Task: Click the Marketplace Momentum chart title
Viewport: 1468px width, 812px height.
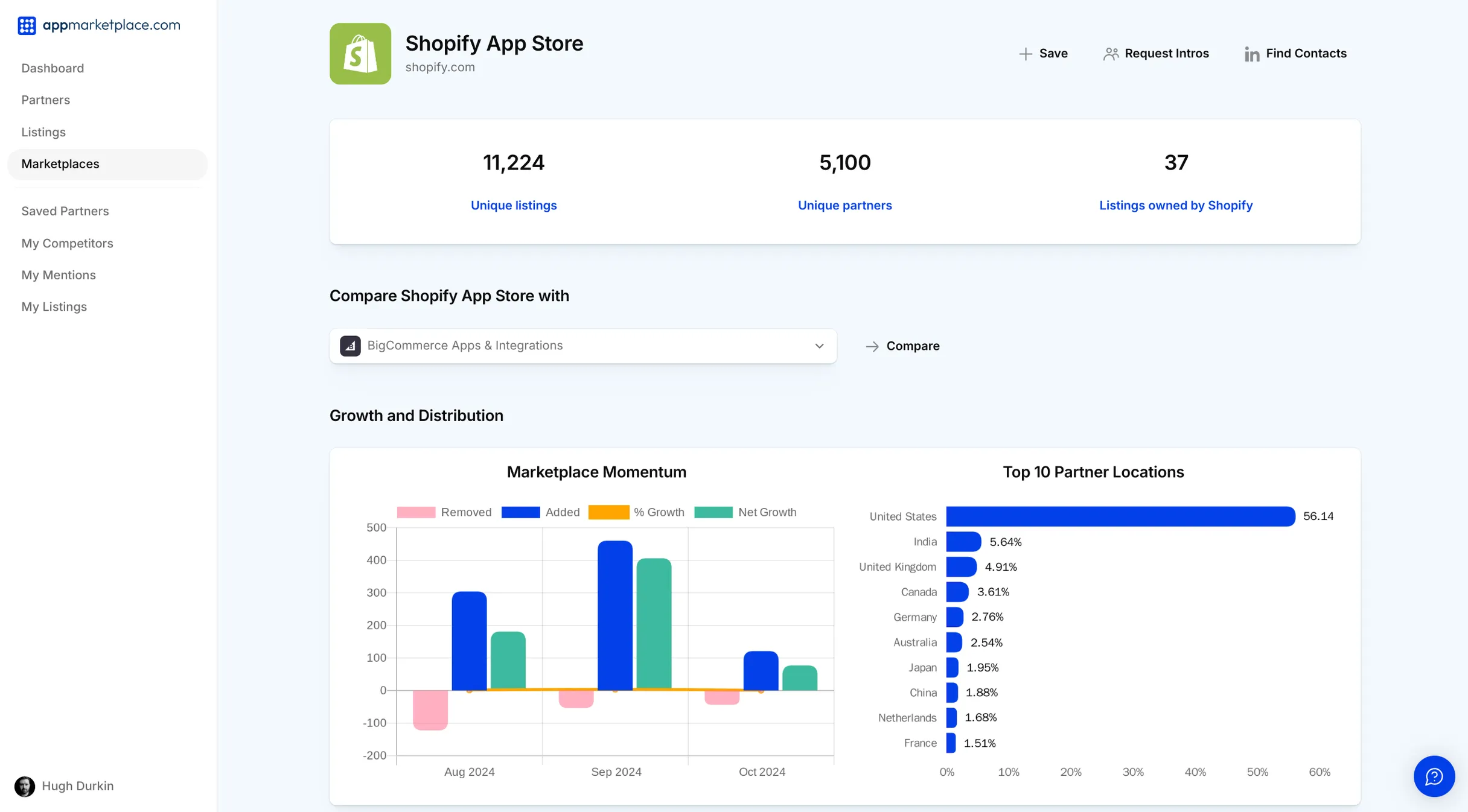Action: [x=596, y=472]
